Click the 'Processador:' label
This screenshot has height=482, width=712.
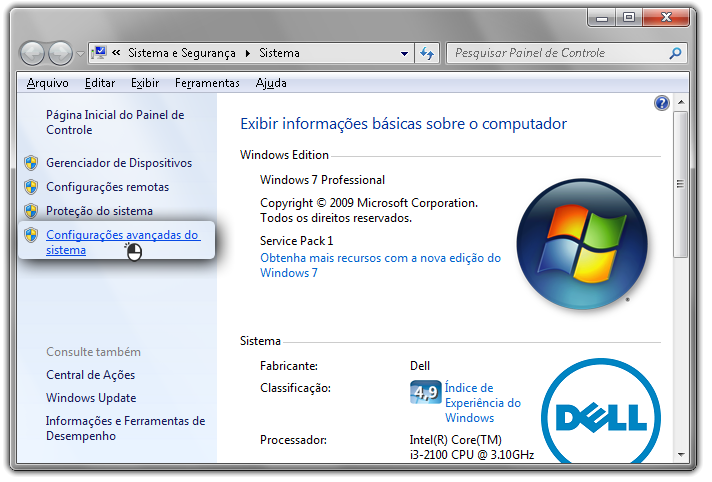click(x=293, y=440)
